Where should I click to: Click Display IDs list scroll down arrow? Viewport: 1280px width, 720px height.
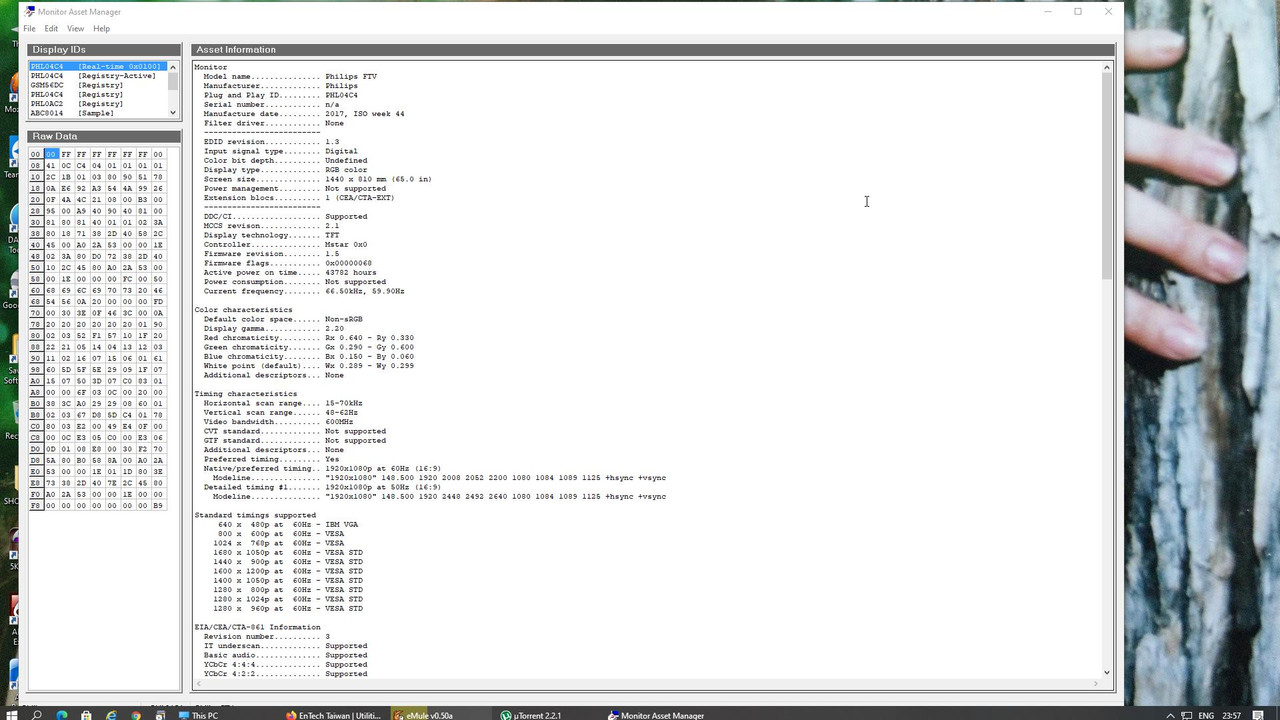point(173,113)
